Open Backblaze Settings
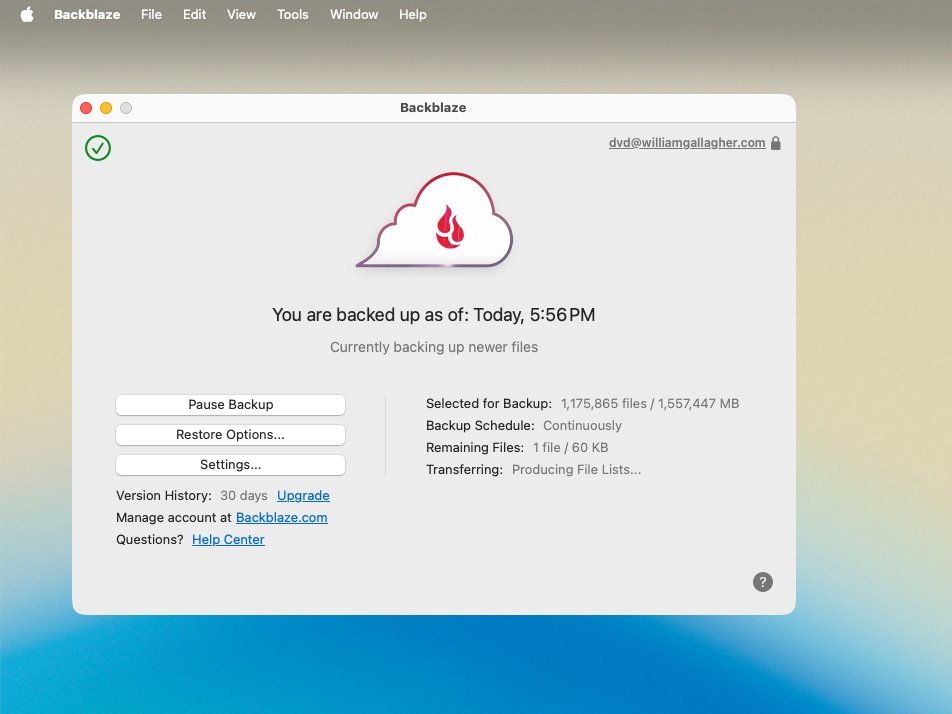 pos(231,465)
